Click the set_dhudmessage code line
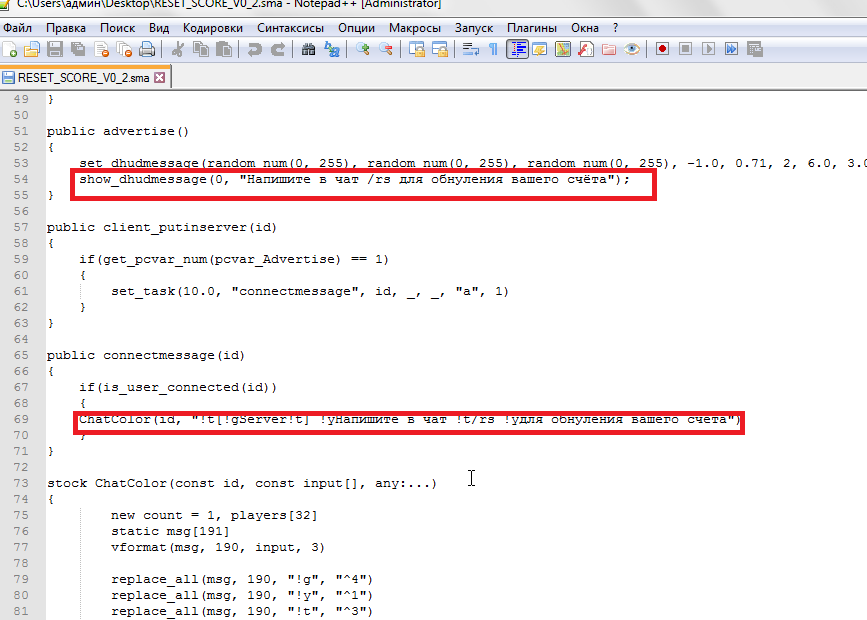The height and width of the screenshot is (620, 867). pos(473,163)
